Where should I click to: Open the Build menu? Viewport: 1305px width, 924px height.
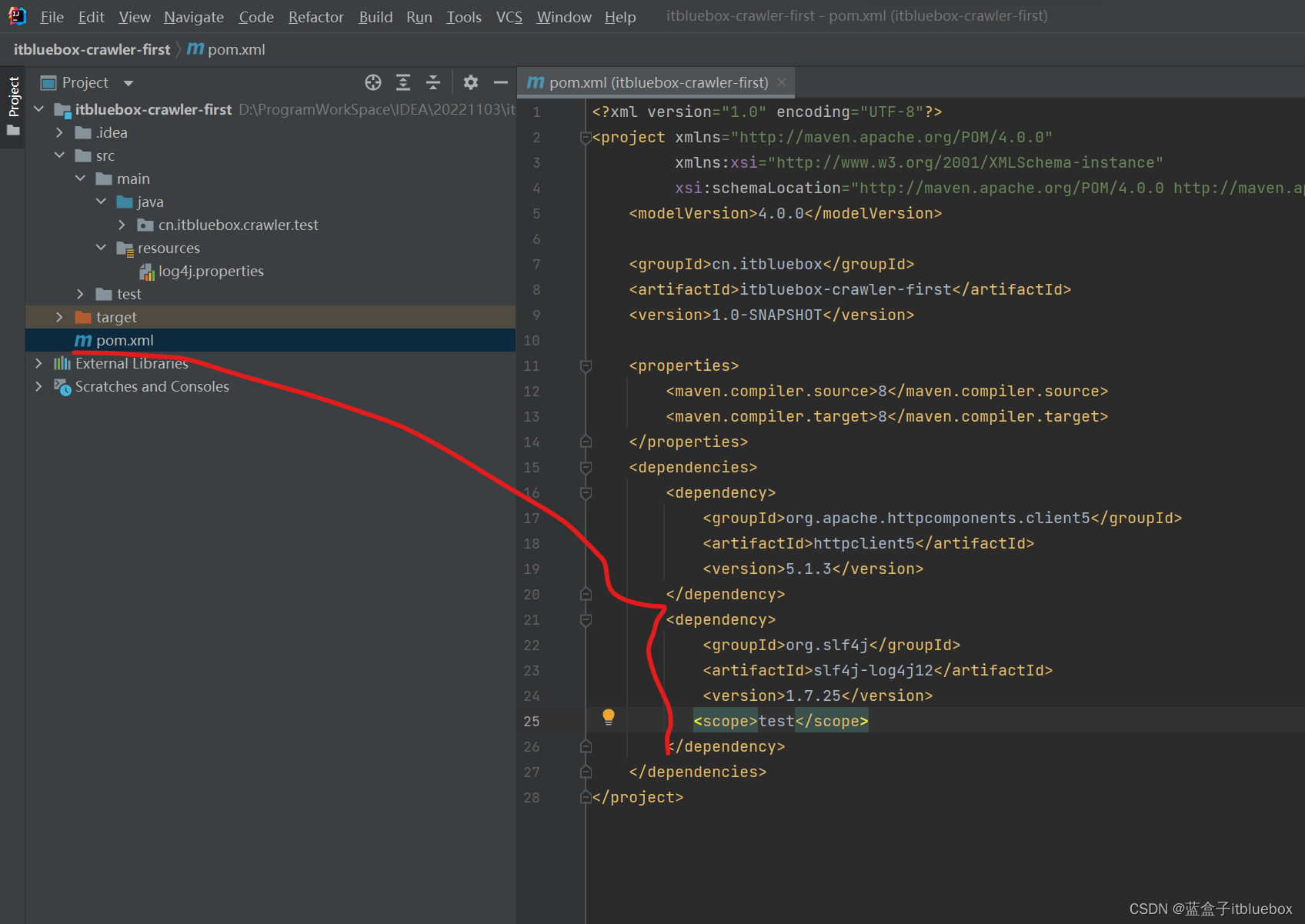375,17
